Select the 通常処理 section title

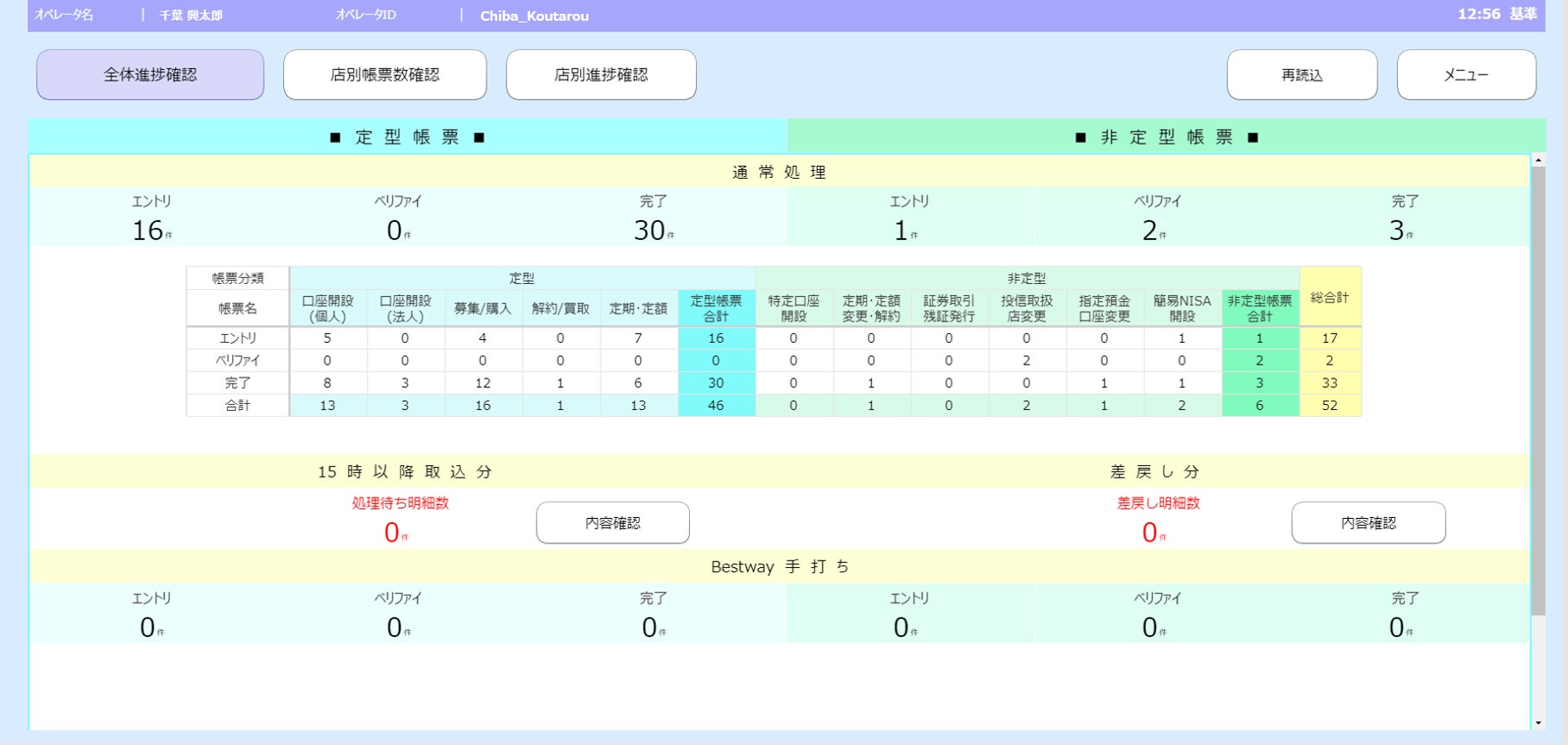[780, 173]
